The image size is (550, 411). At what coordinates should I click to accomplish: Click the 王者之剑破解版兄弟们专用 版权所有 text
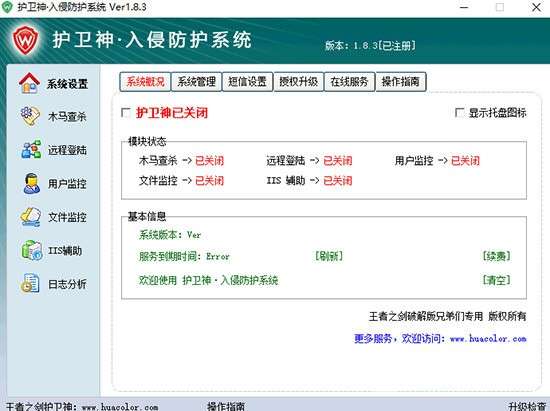click(448, 316)
